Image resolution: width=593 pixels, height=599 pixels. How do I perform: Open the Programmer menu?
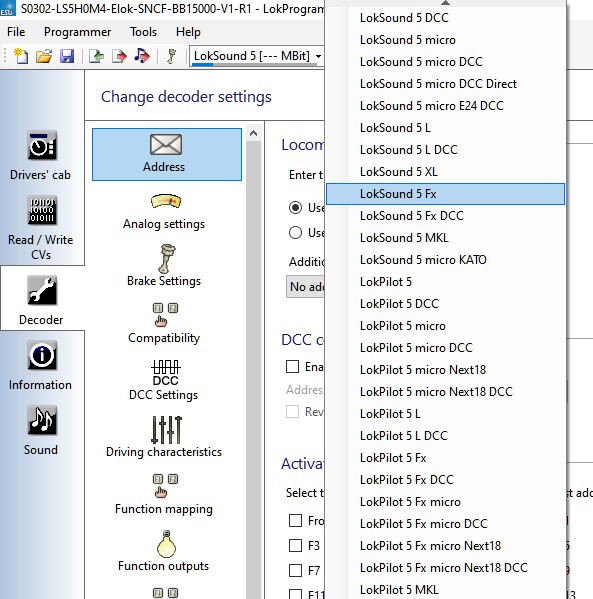point(77,32)
